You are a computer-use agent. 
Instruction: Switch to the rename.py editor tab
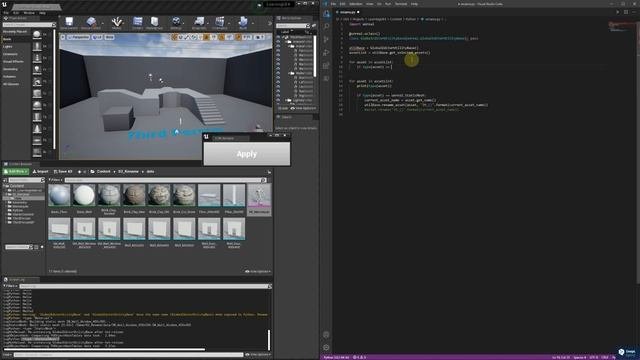pyautogui.click(x=347, y=12)
